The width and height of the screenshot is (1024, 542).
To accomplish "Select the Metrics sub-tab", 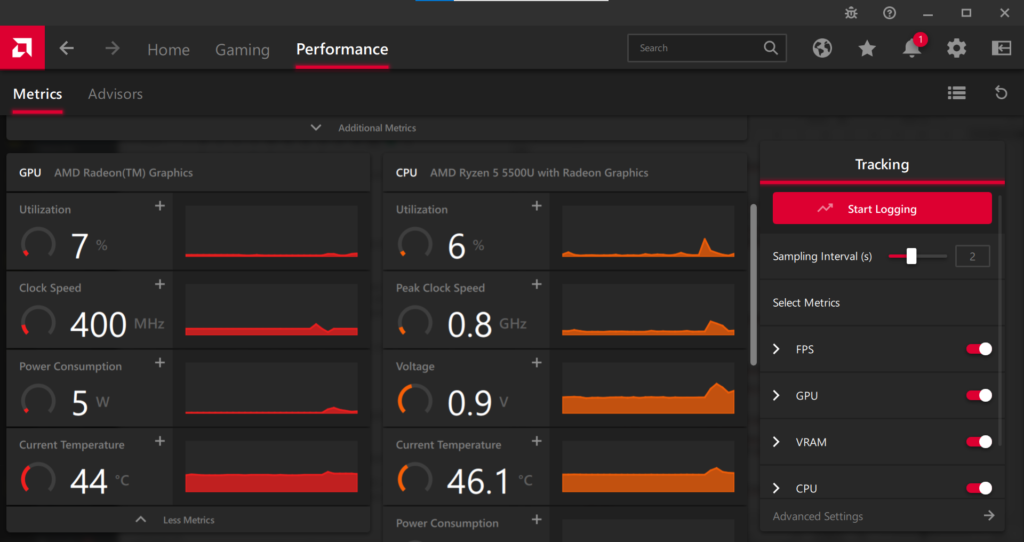I will pos(38,94).
